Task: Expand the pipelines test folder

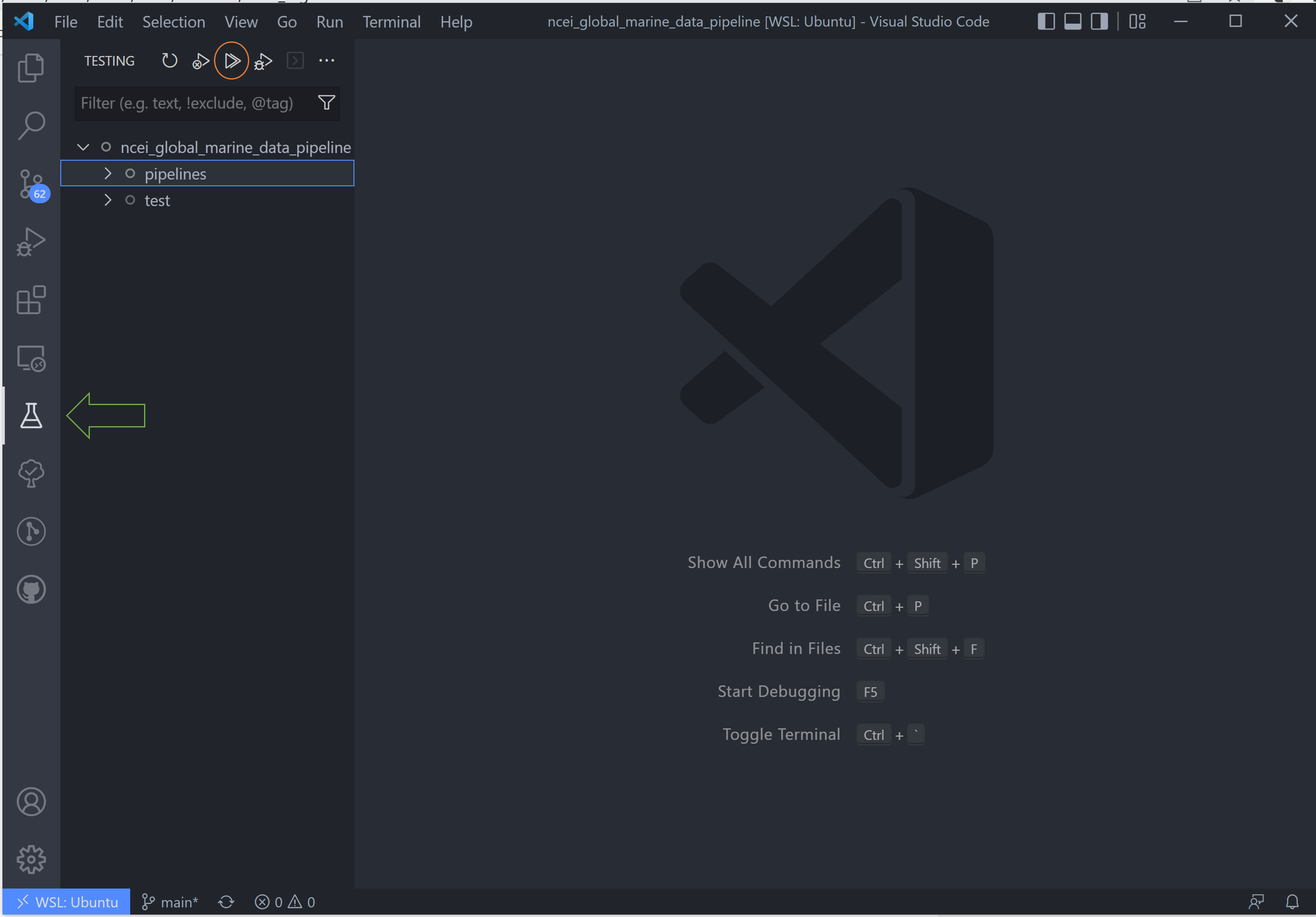Action: point(108,173)
